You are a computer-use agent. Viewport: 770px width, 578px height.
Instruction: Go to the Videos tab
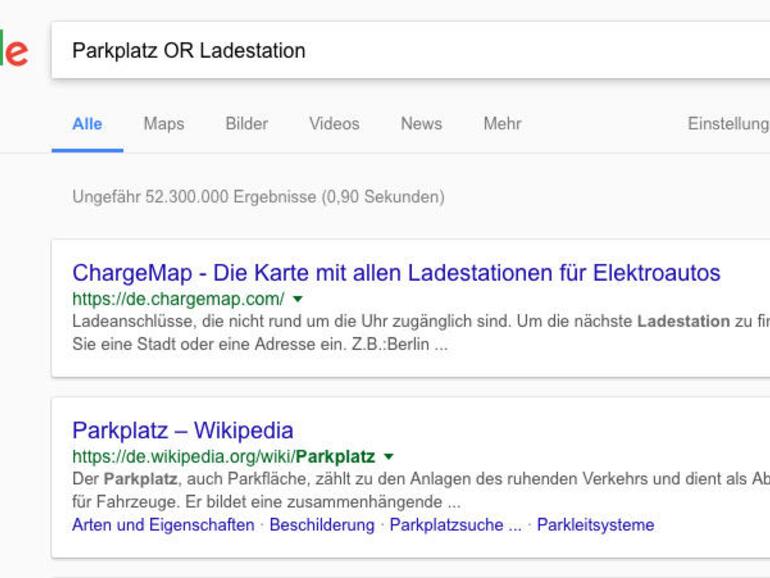tap(334, 124)
